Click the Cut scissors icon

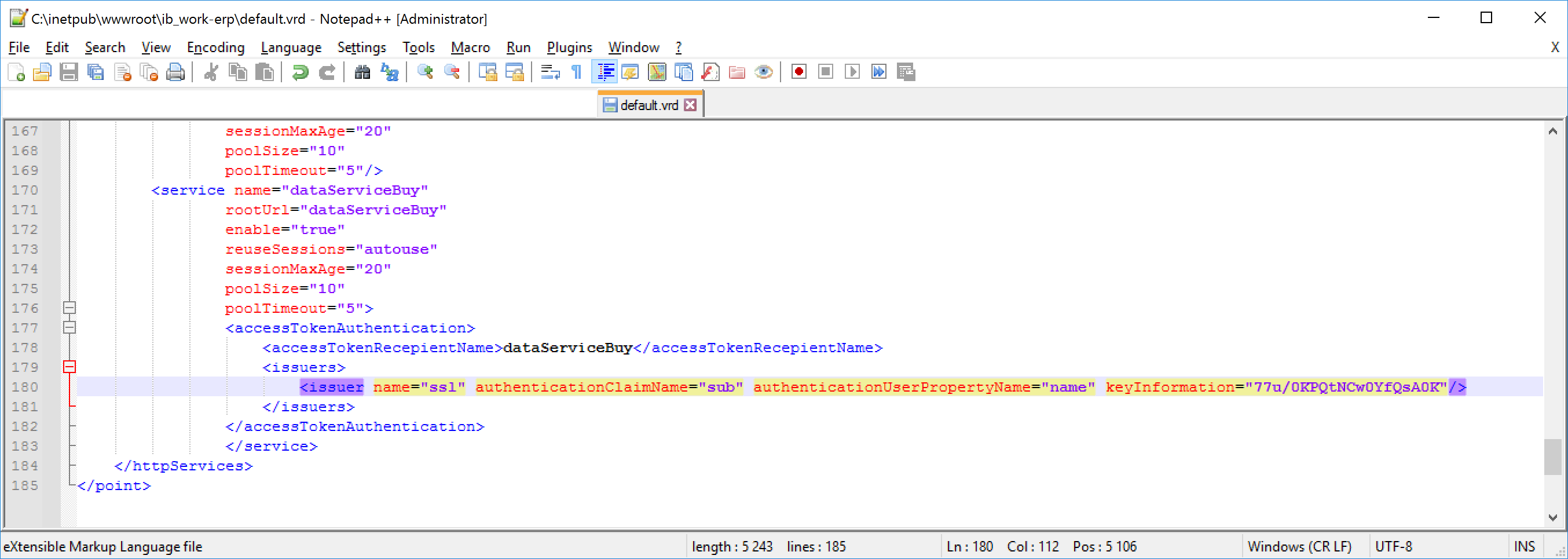point(211,72)
